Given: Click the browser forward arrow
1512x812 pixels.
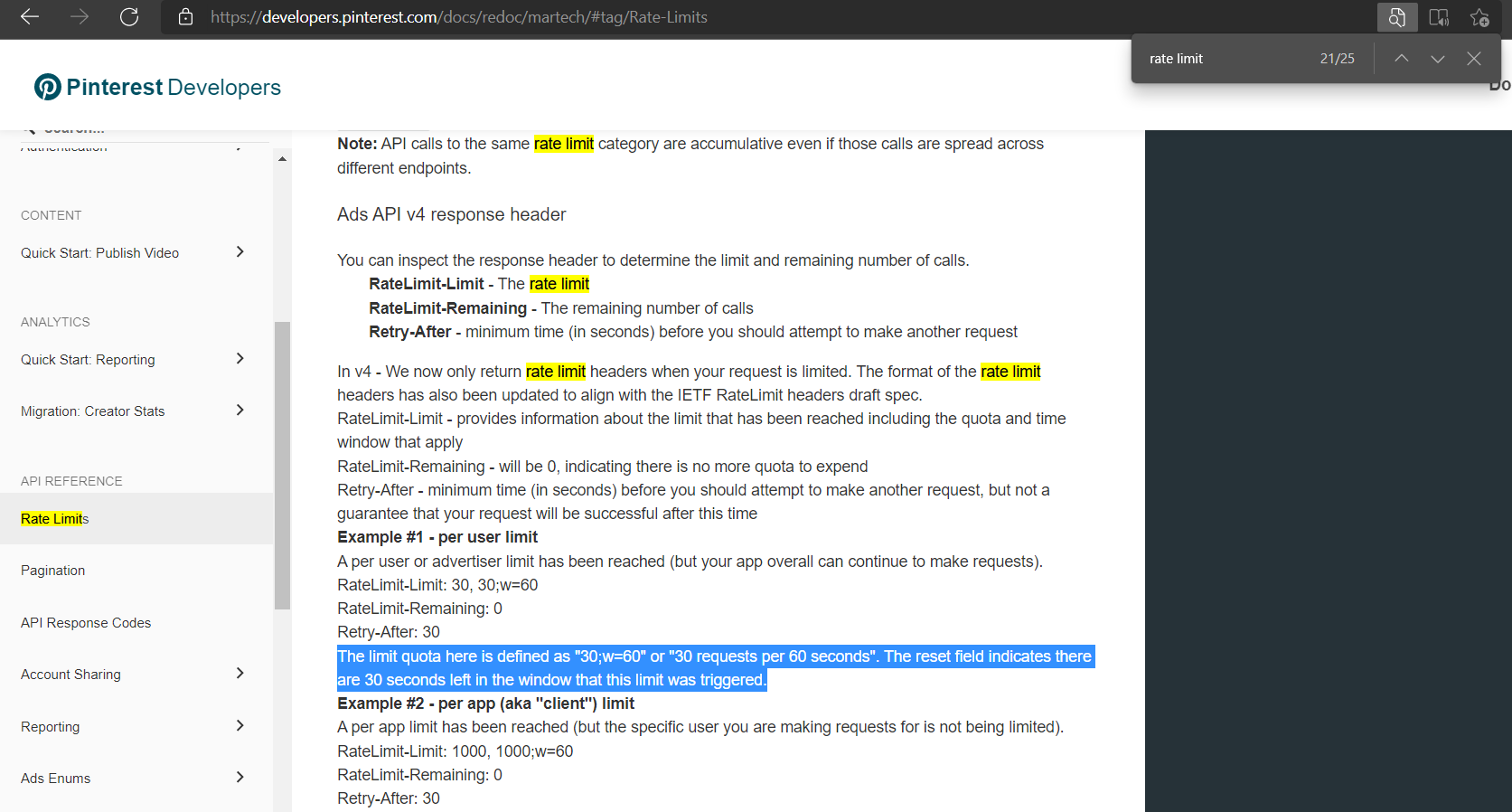Looking at the screenshot, I should pos(80,17).
